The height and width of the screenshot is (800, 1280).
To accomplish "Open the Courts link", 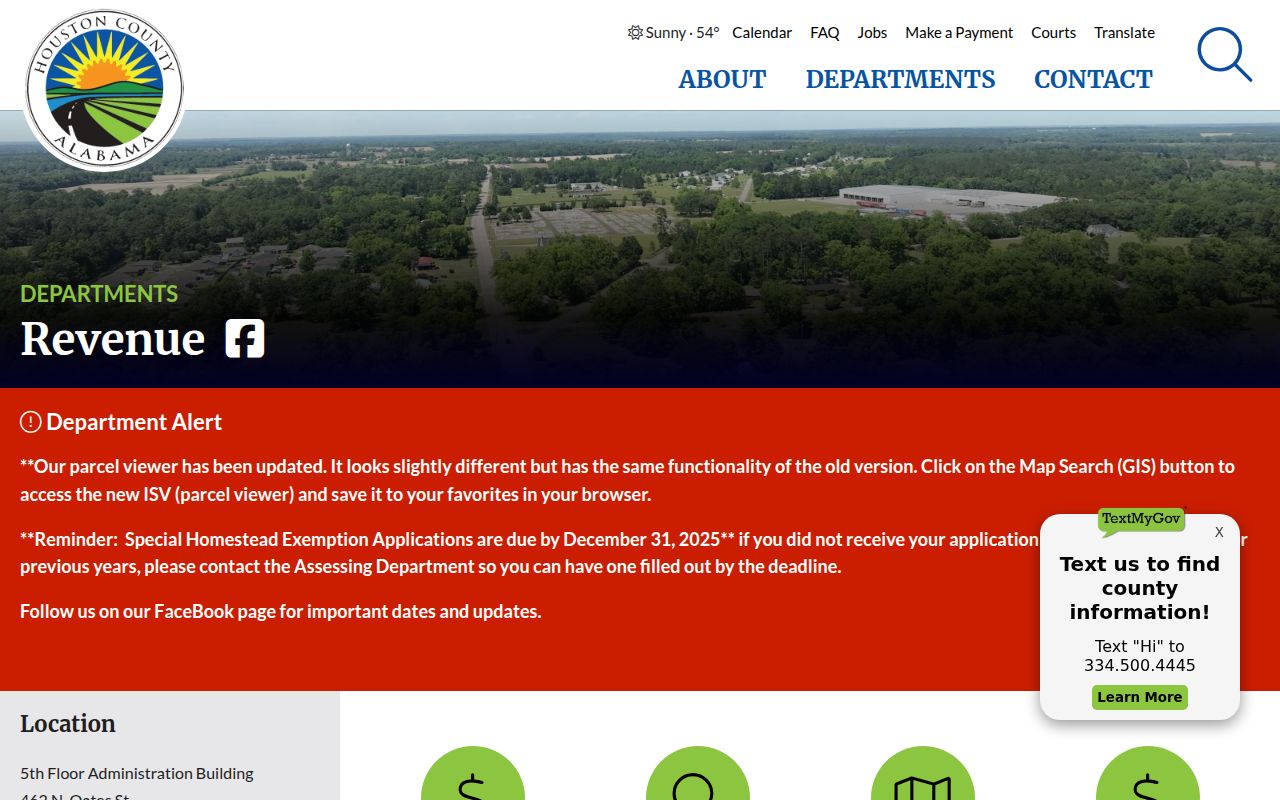I will (x=1054, y=33).
